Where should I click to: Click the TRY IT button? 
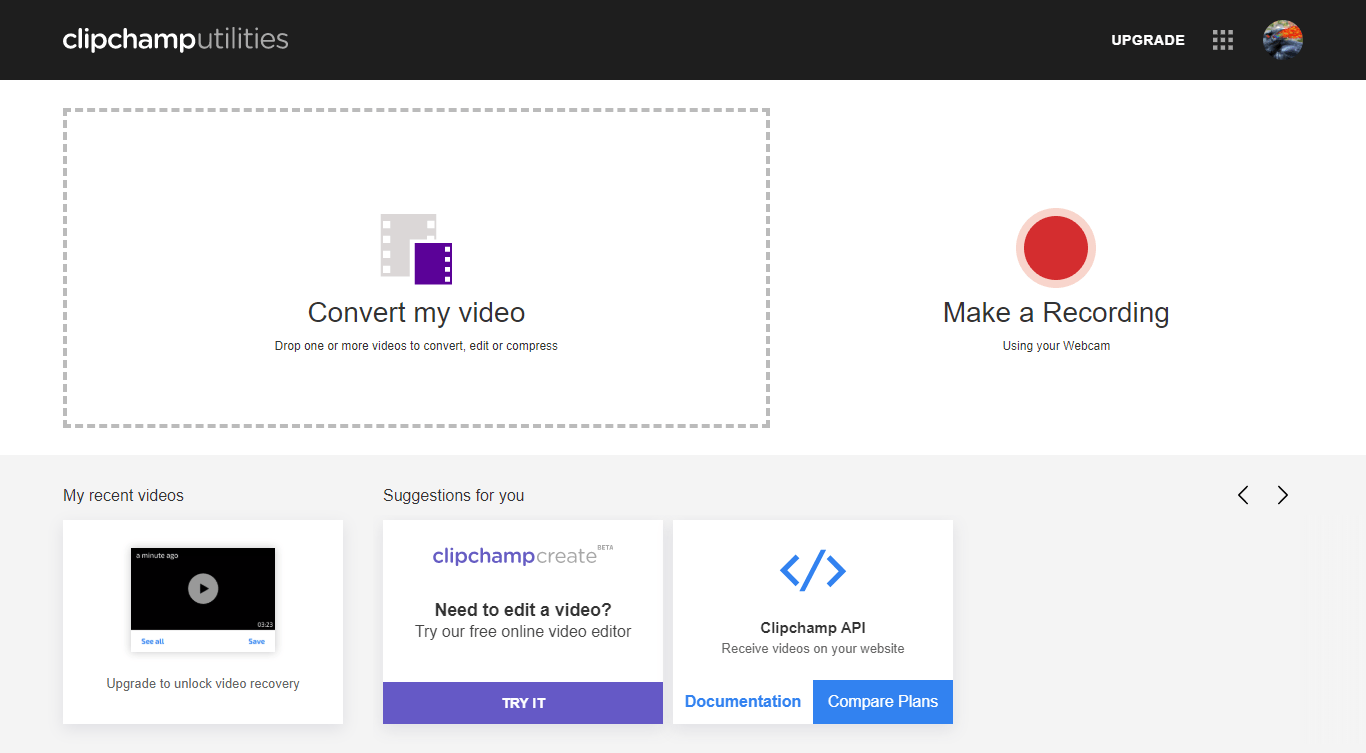(523, 703)
